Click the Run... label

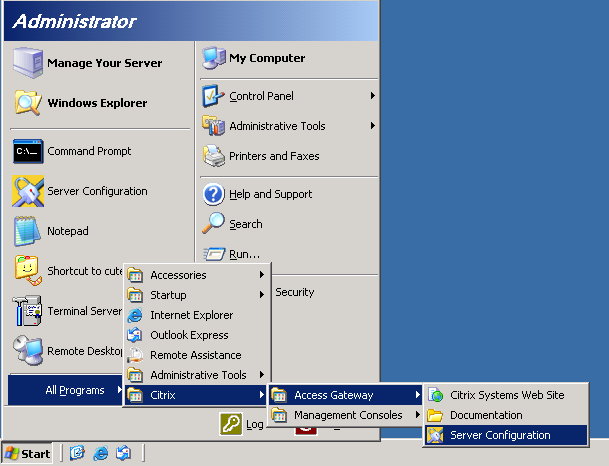pyautogui.click(x=244, y=254)
